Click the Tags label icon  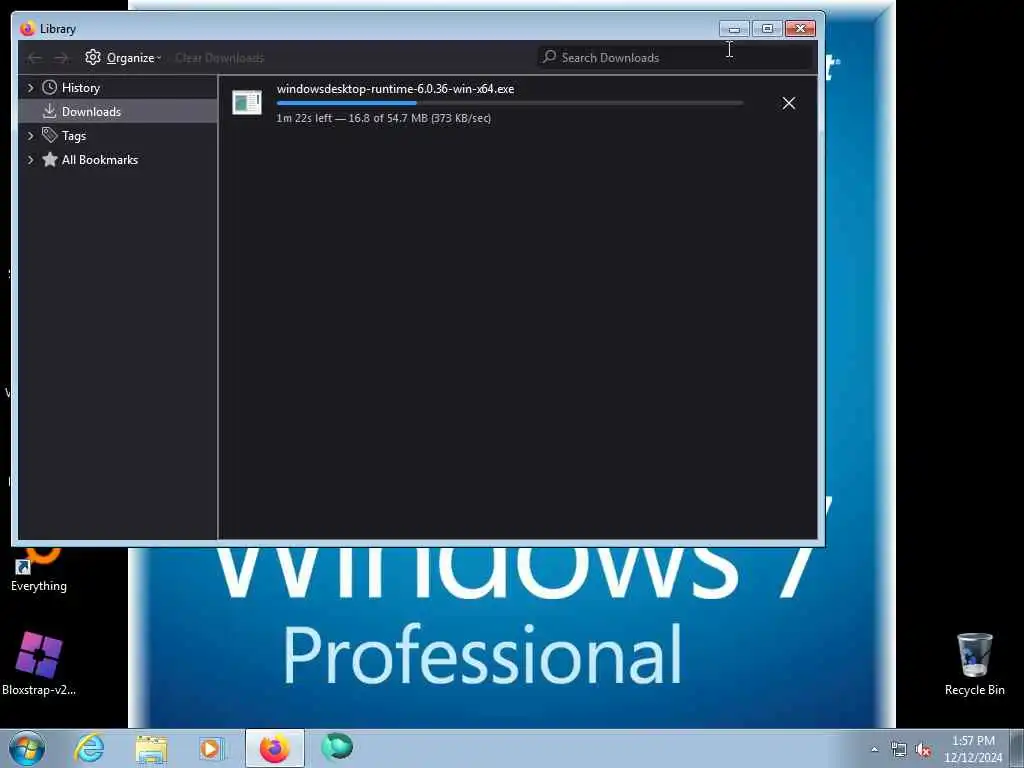[50, 135]
